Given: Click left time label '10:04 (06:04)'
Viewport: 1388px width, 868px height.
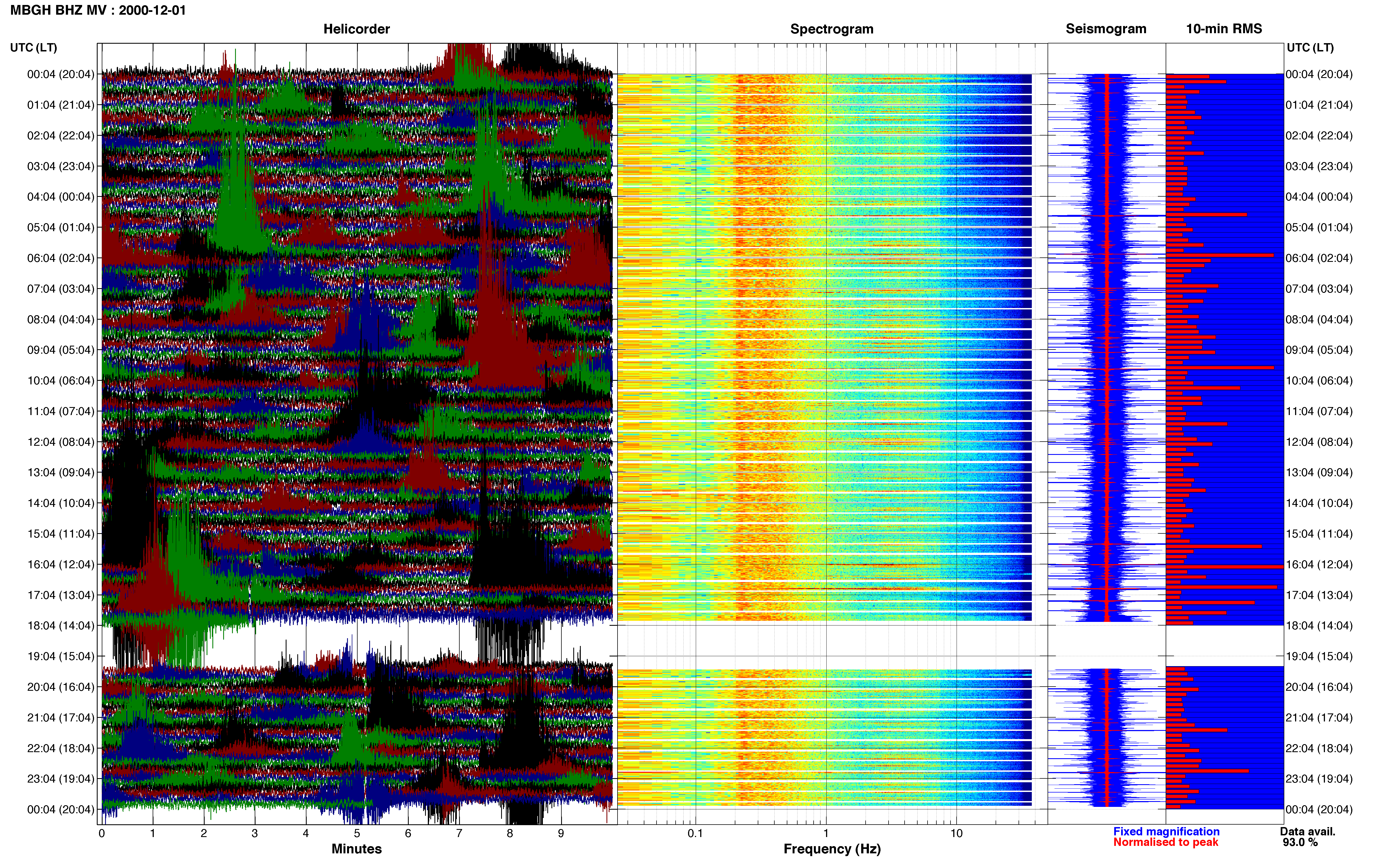Looking at the screenshot, I should 60,380.
